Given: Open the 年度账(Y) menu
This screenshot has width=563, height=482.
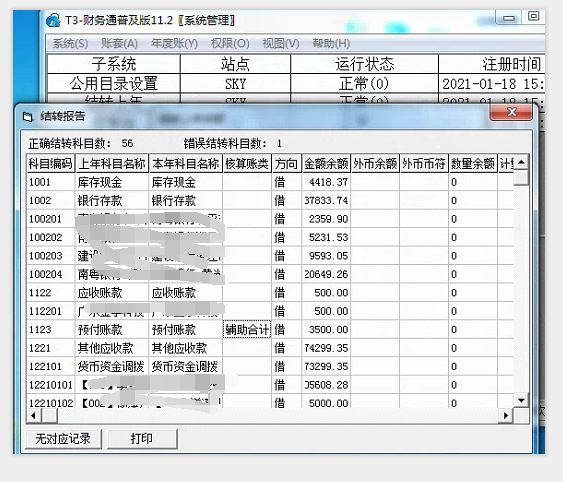Looking at the screenshot, I should 174,44.
